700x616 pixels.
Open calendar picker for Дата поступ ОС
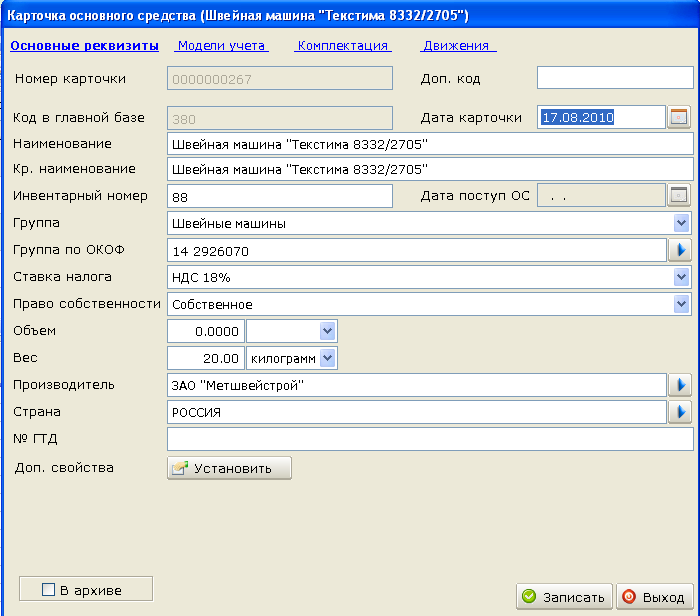(679, 196)
